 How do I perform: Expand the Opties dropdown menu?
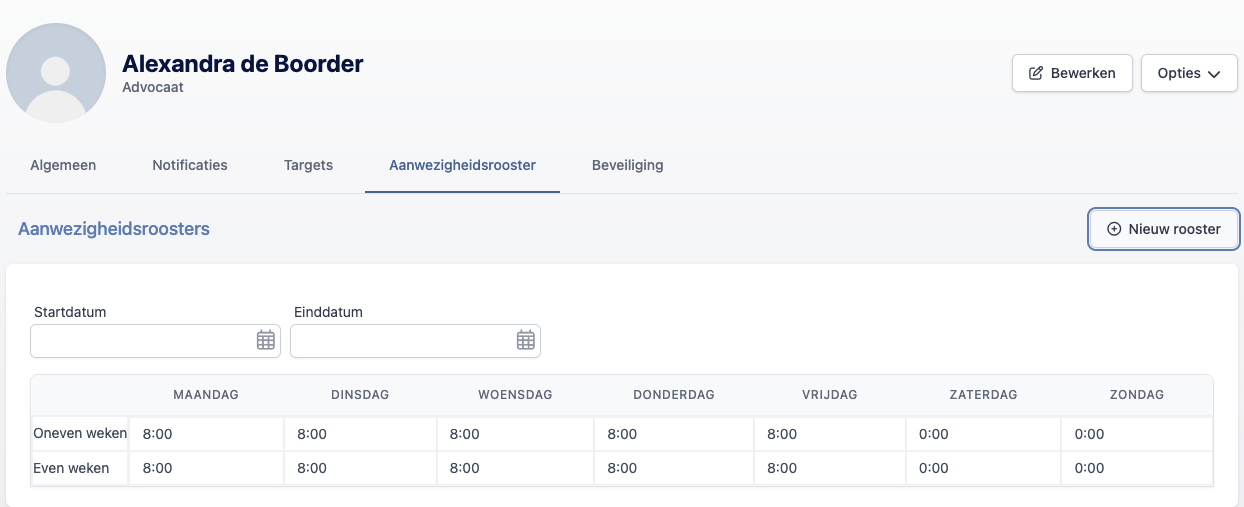click(1189, 73)
